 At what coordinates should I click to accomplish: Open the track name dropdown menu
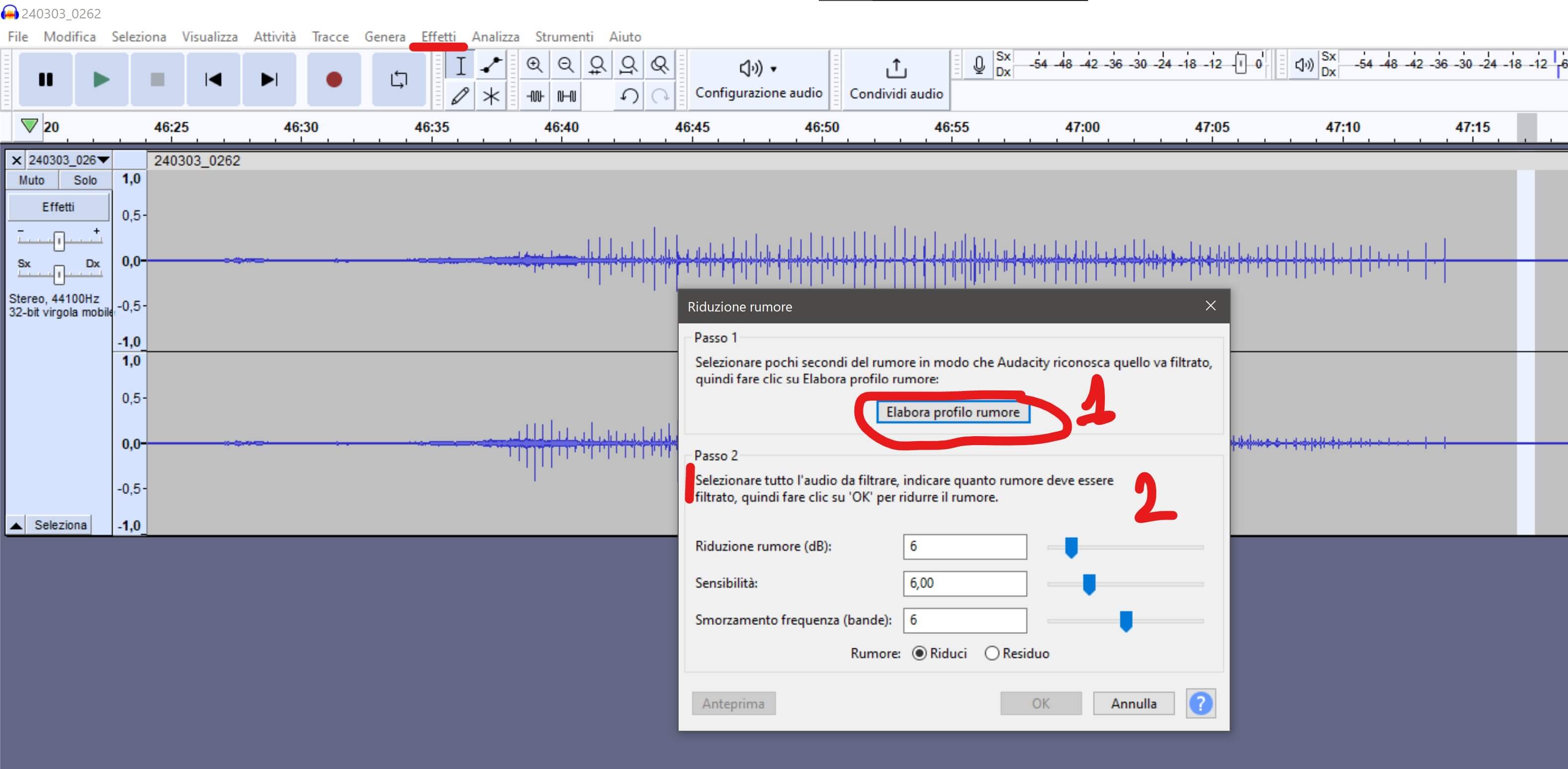(68, 160)
